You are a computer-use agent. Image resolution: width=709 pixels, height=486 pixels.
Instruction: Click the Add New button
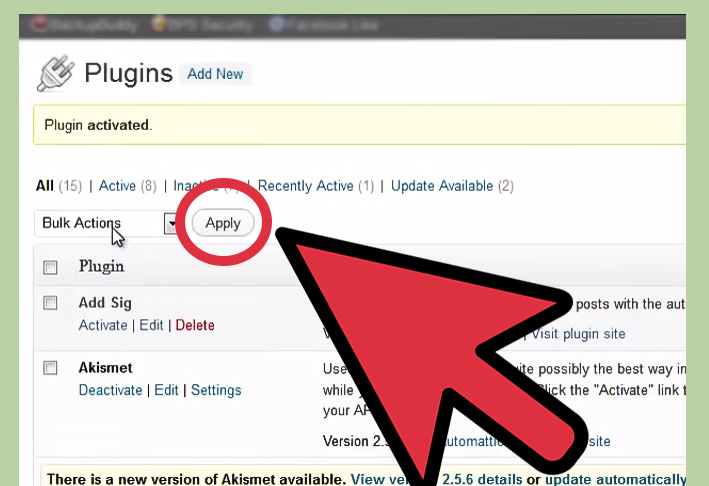(215, 74)
